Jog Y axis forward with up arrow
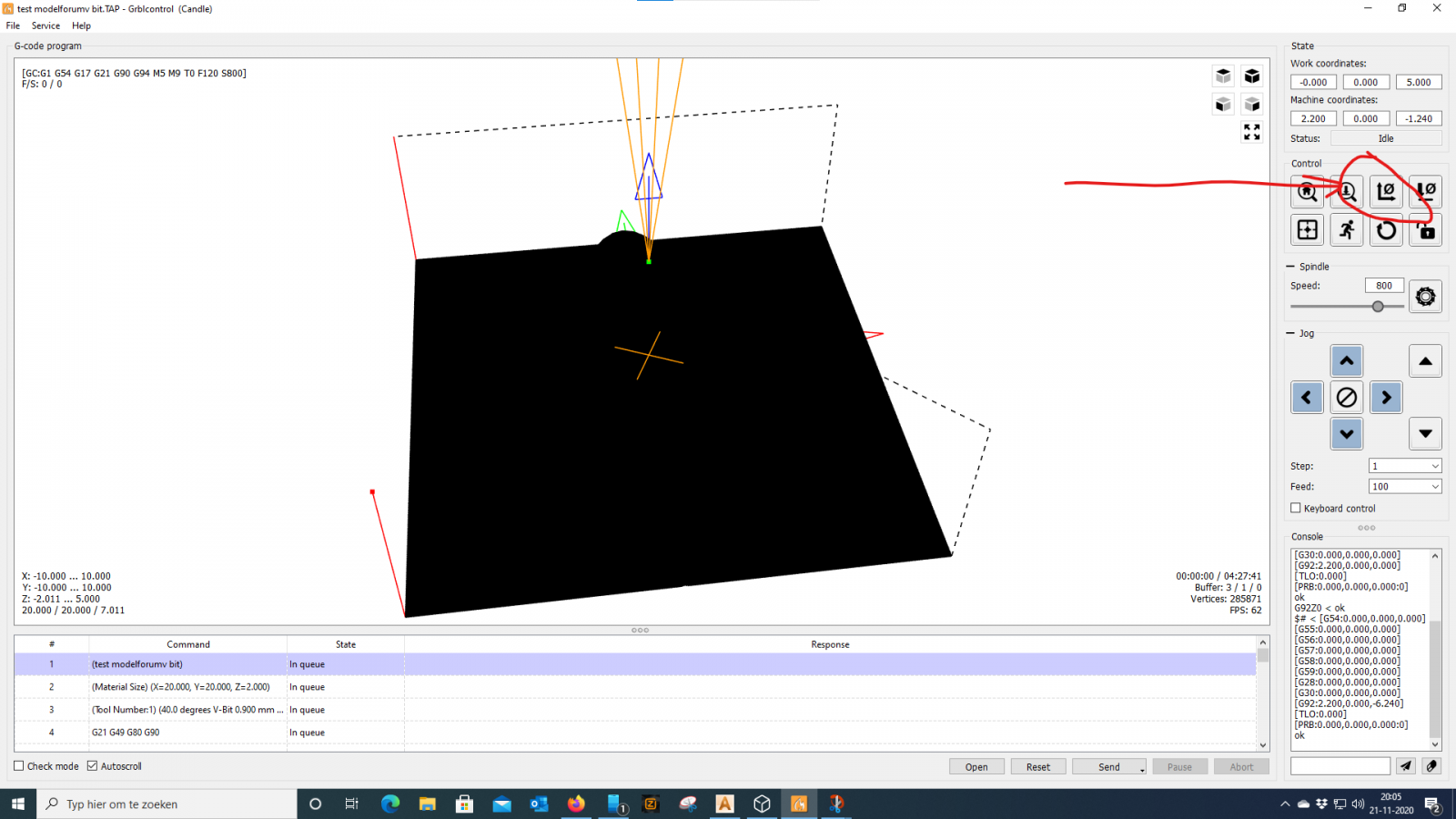 (1347, 361)
